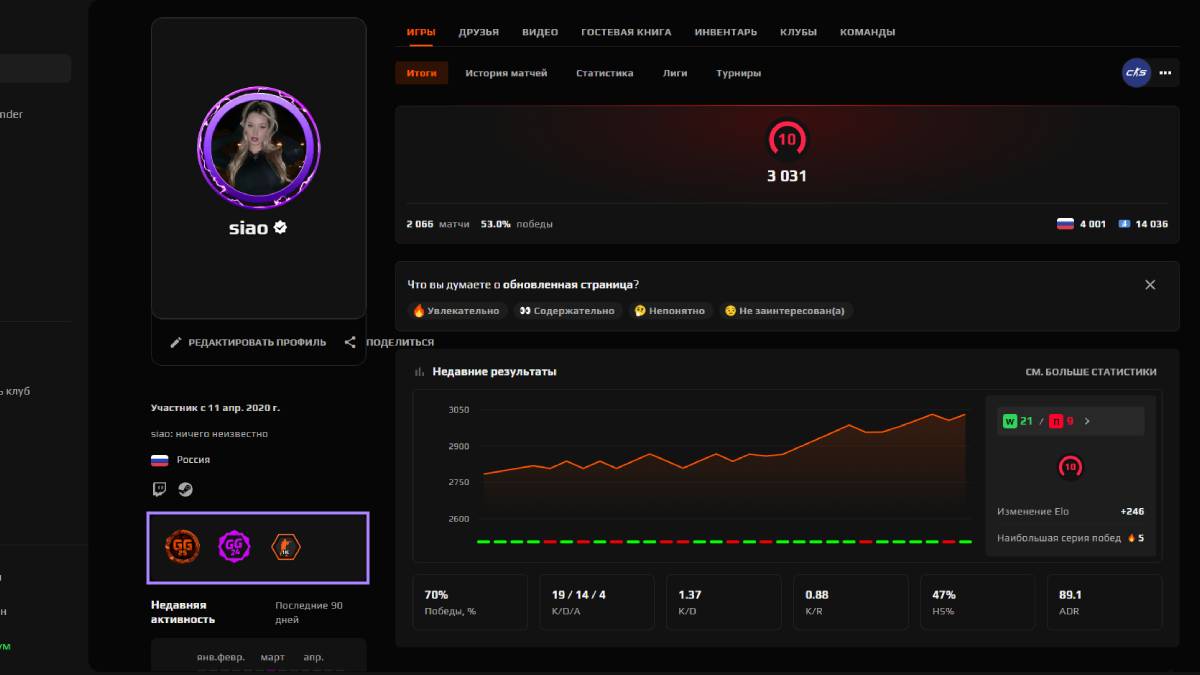Click the orange hexagon player badge
Image resolution: width=1200 pixels, height=675 pixels.
[x=286, y=546]
